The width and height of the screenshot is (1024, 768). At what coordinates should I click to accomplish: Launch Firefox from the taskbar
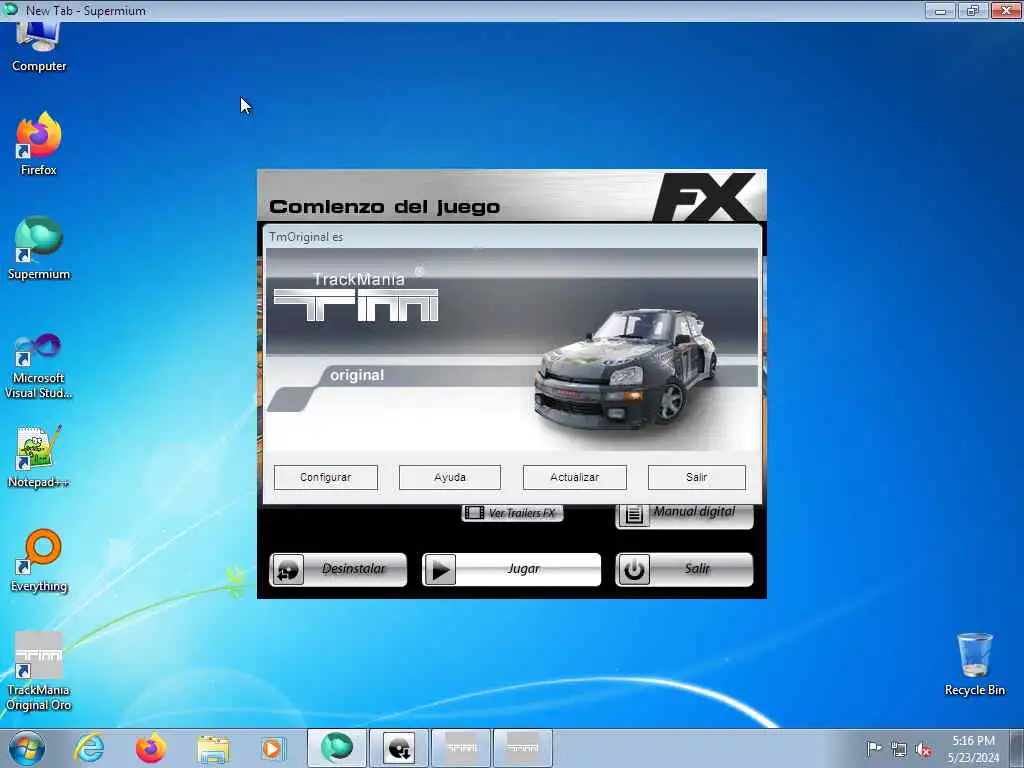click(151, 748)
